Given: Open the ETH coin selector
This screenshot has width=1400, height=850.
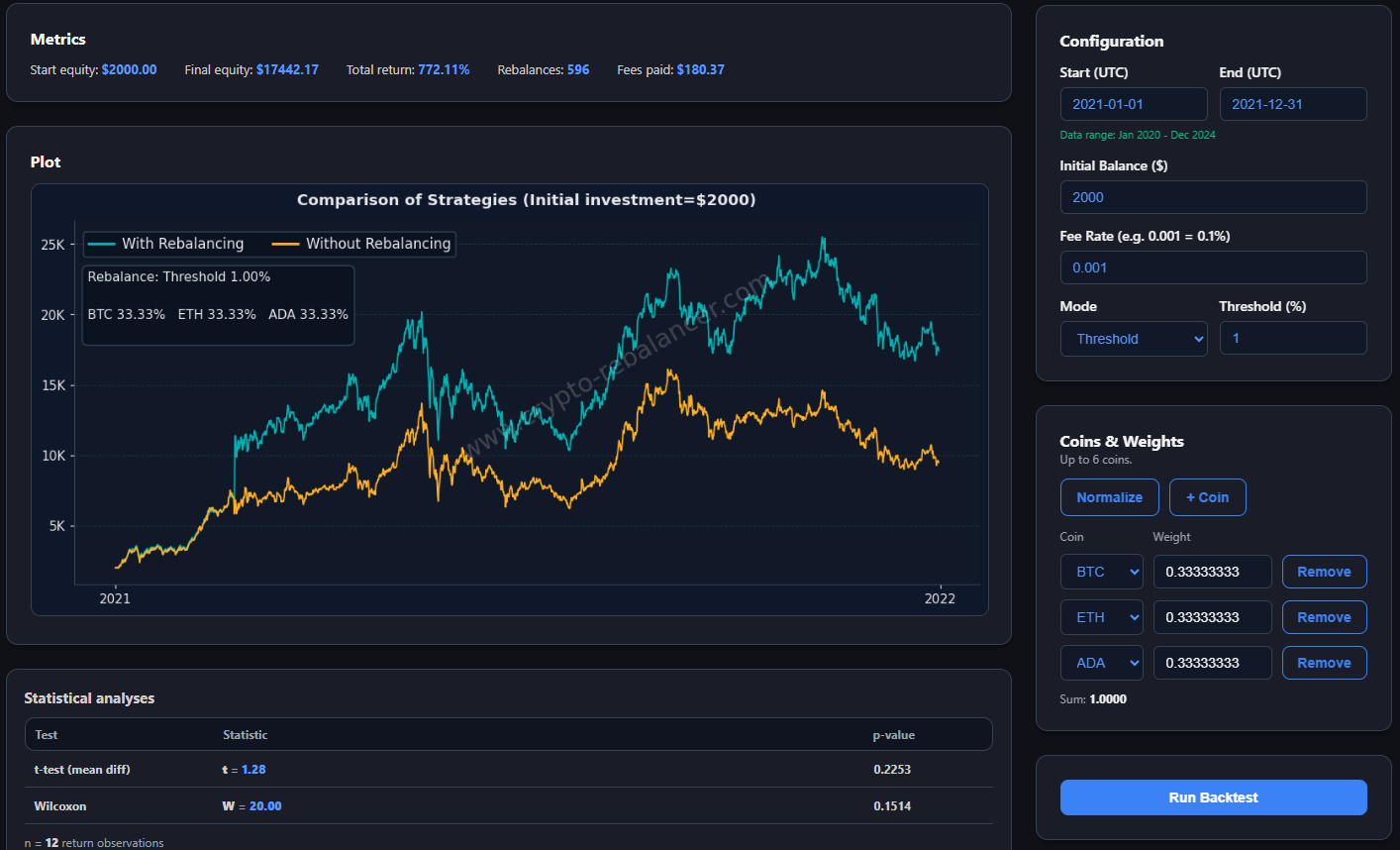Looking at the screenshot, I should coord(1101,617).
